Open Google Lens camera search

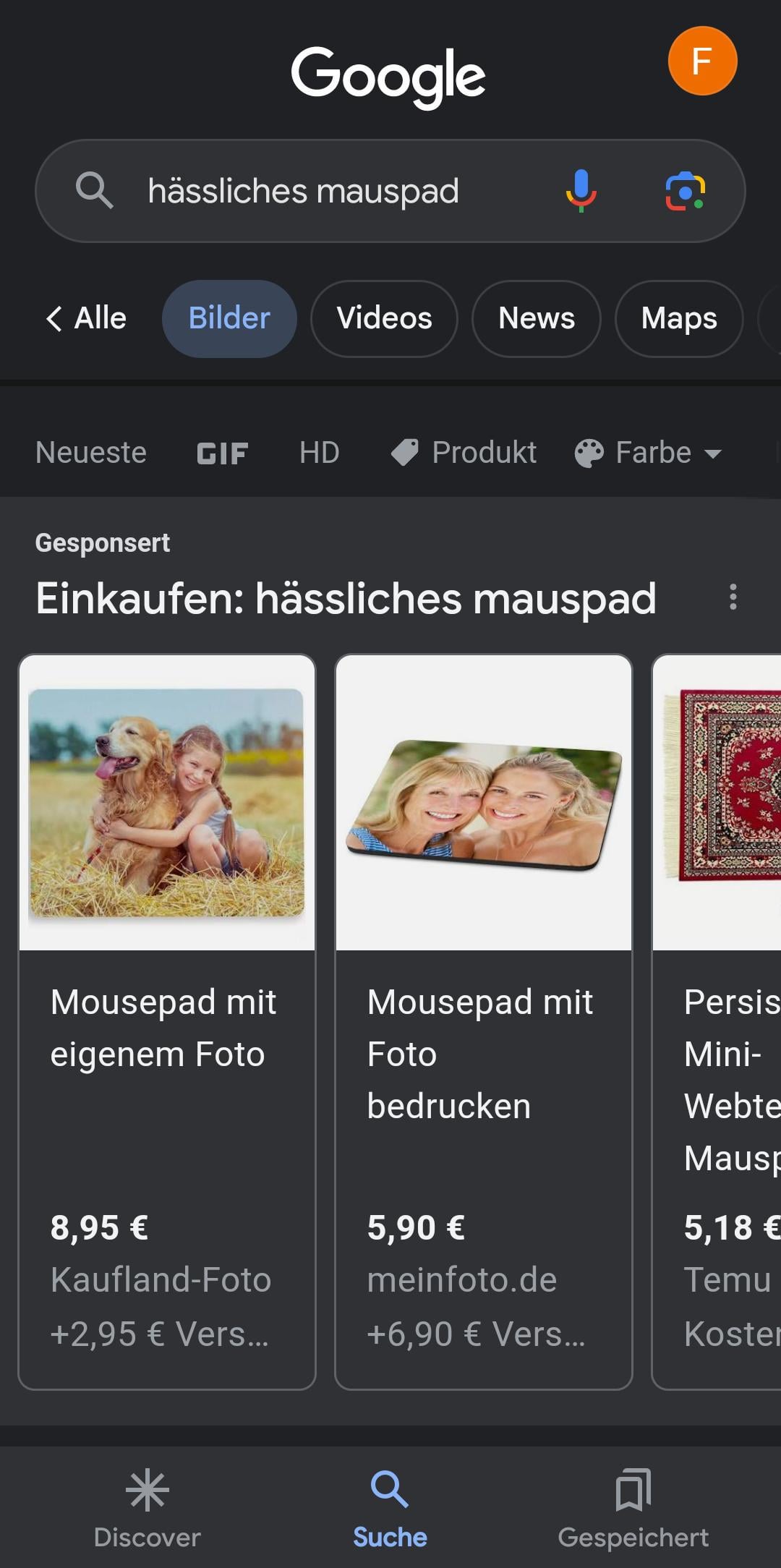685,191
